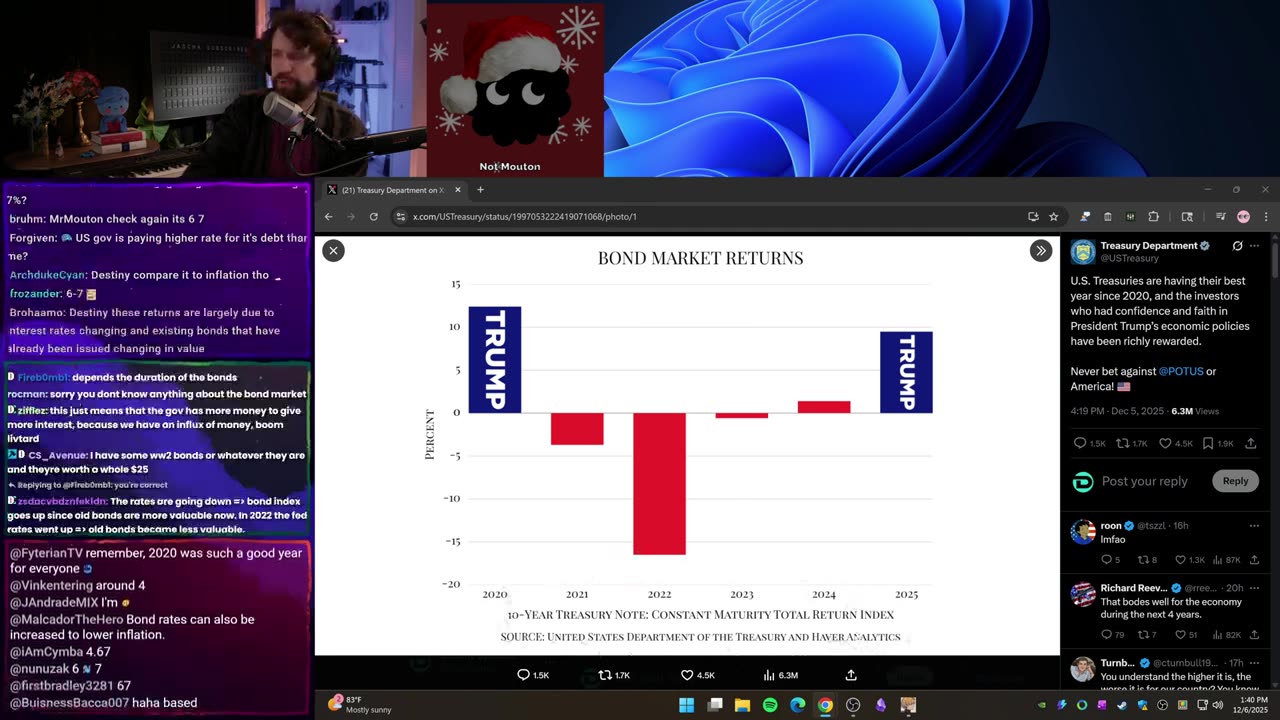Image resolution: width=1280 pixels, height=720 pixels.
Task: Open the trash-bin extension icon in toolbar
Action: tap(1107, 216)
